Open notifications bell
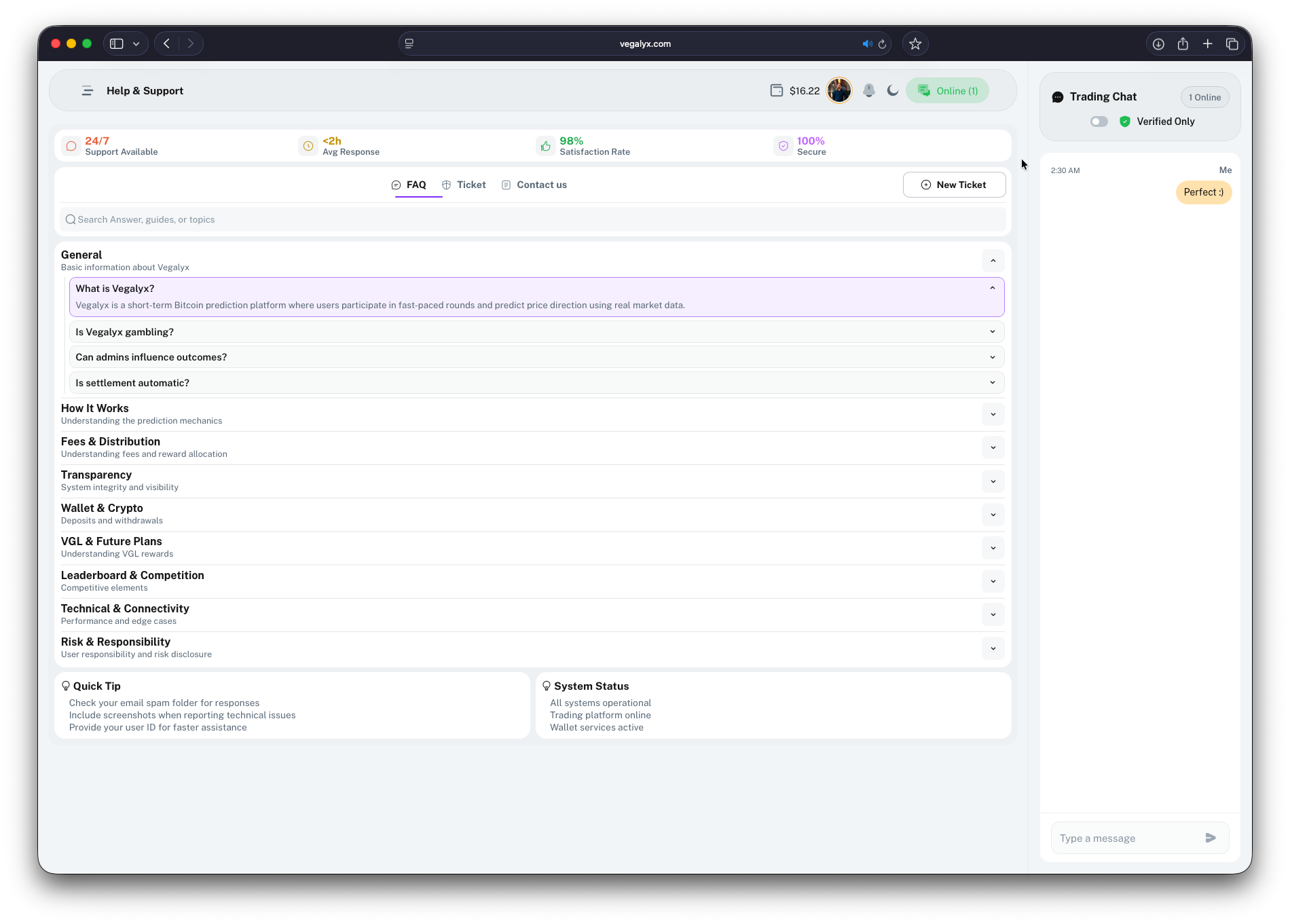This screenshot has width=1290, height=924. (x=869, y=90)
